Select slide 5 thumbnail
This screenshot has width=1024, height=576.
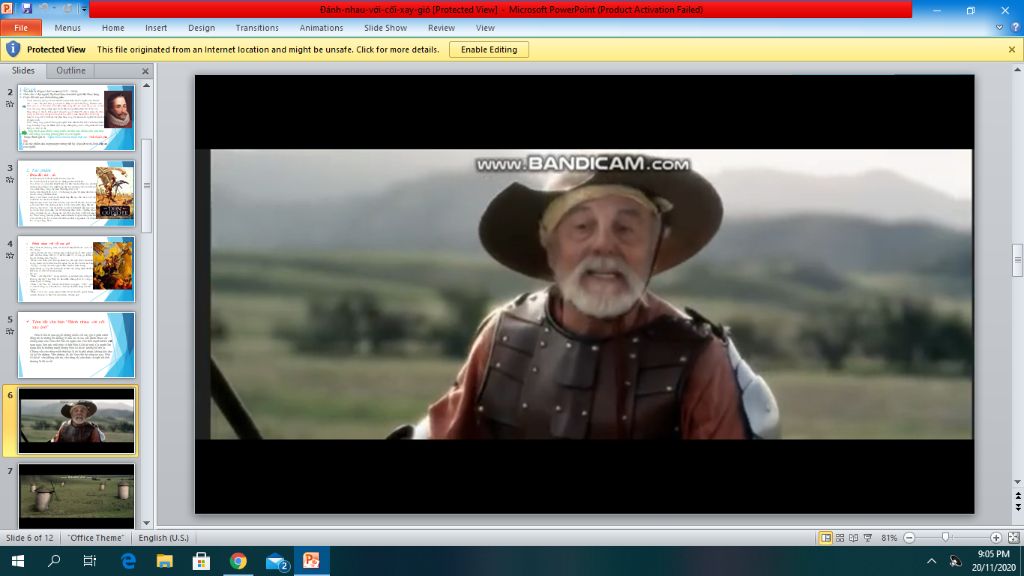[x=76, y=345]
